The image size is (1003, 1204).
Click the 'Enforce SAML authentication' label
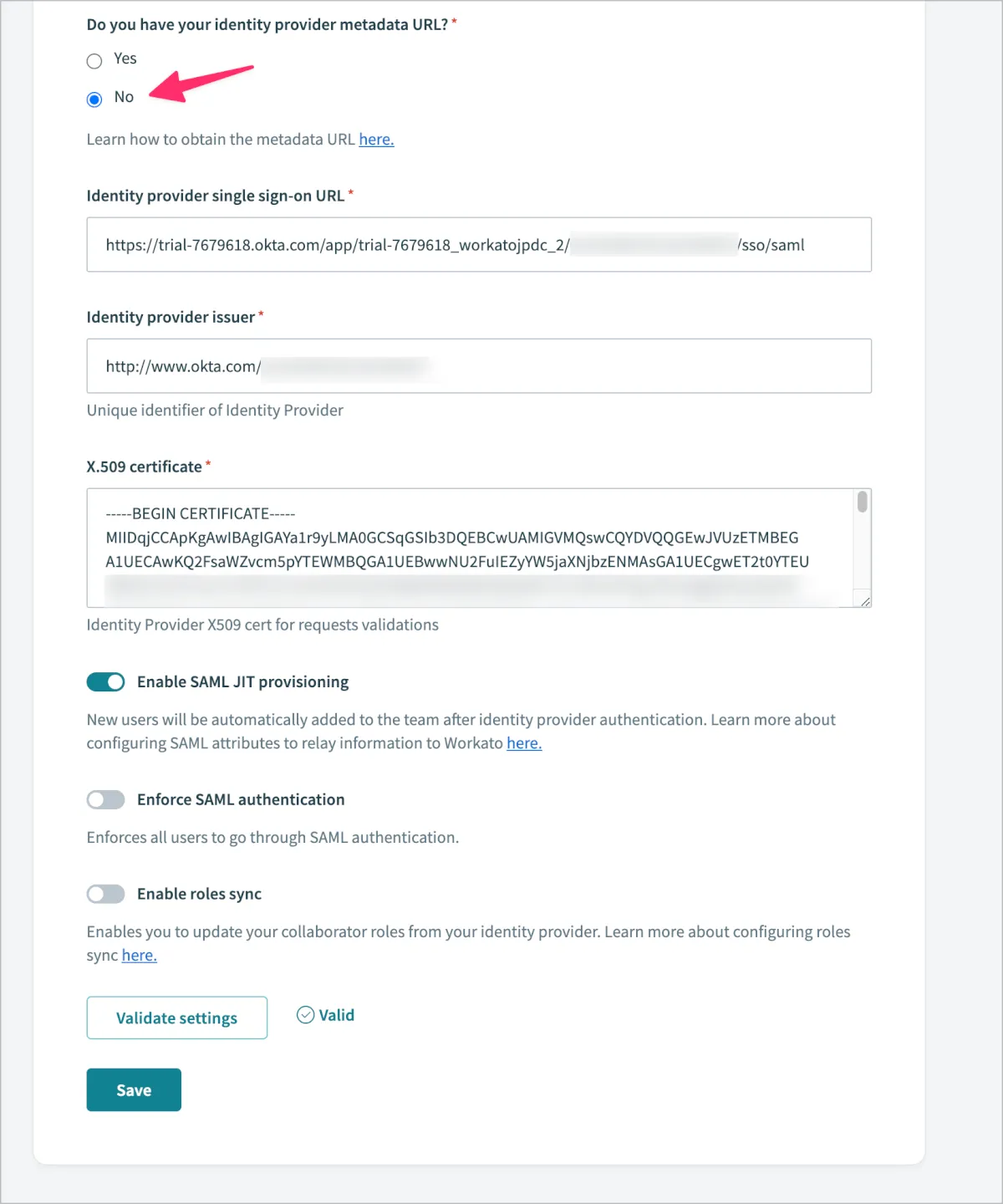pyautogui.click(x=241, y=800)
